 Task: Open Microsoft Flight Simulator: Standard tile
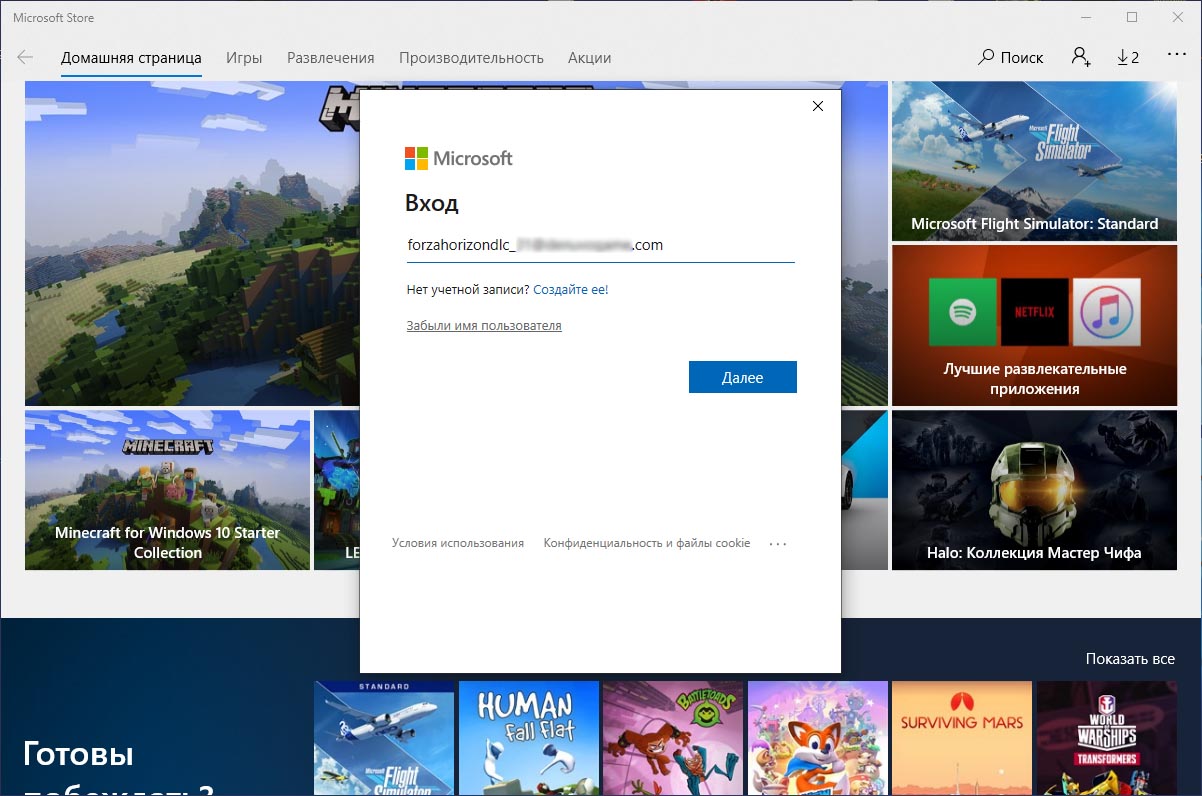(x=1034, y=162)
